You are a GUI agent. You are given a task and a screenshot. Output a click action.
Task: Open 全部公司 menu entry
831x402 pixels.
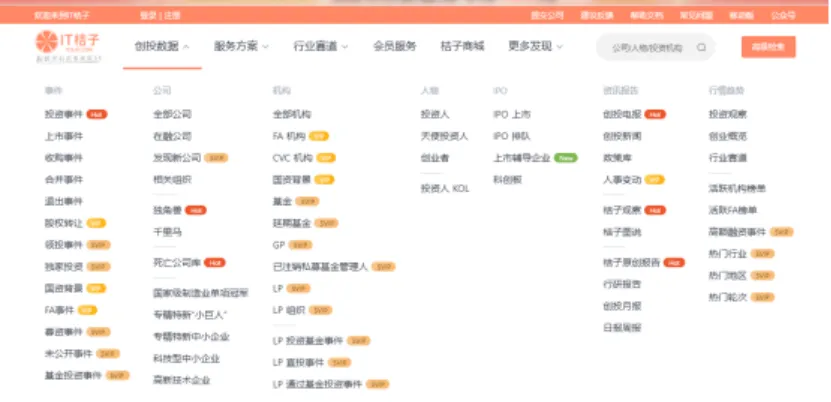click(x=172, y=114)
